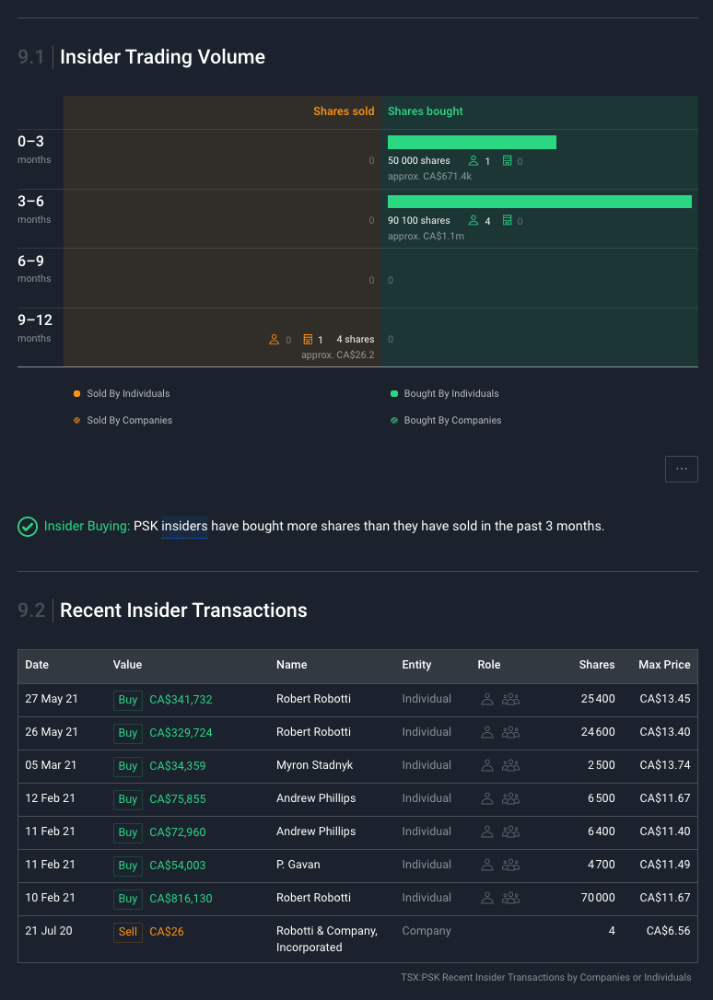The width and height of the screenshot is (713, 1000).
Task: Click the company sellers icon in 9–12 months row
Action: click(307, 340)
